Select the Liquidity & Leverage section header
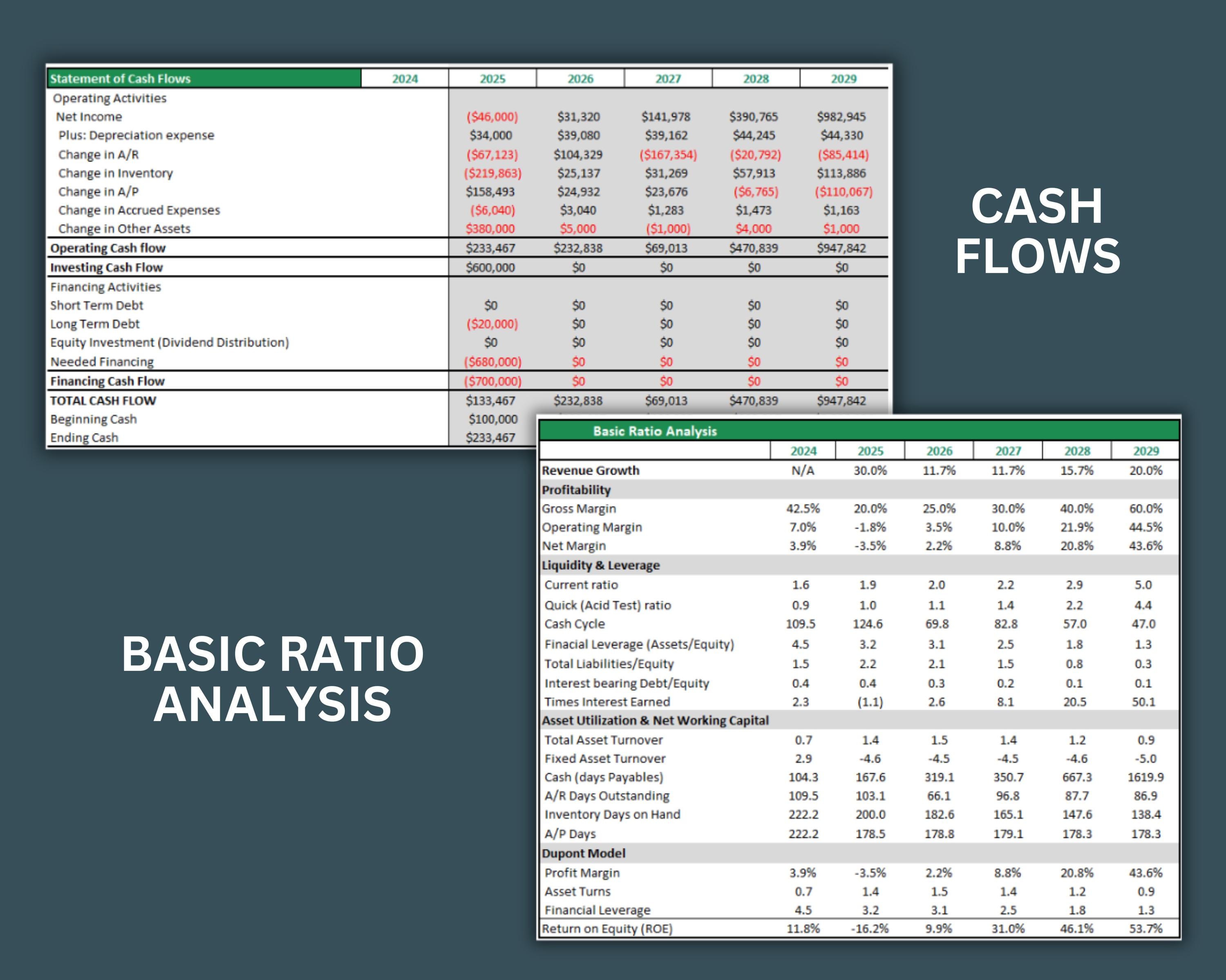The height and width of the screenshot is (980, 1226). pos(602,566)
